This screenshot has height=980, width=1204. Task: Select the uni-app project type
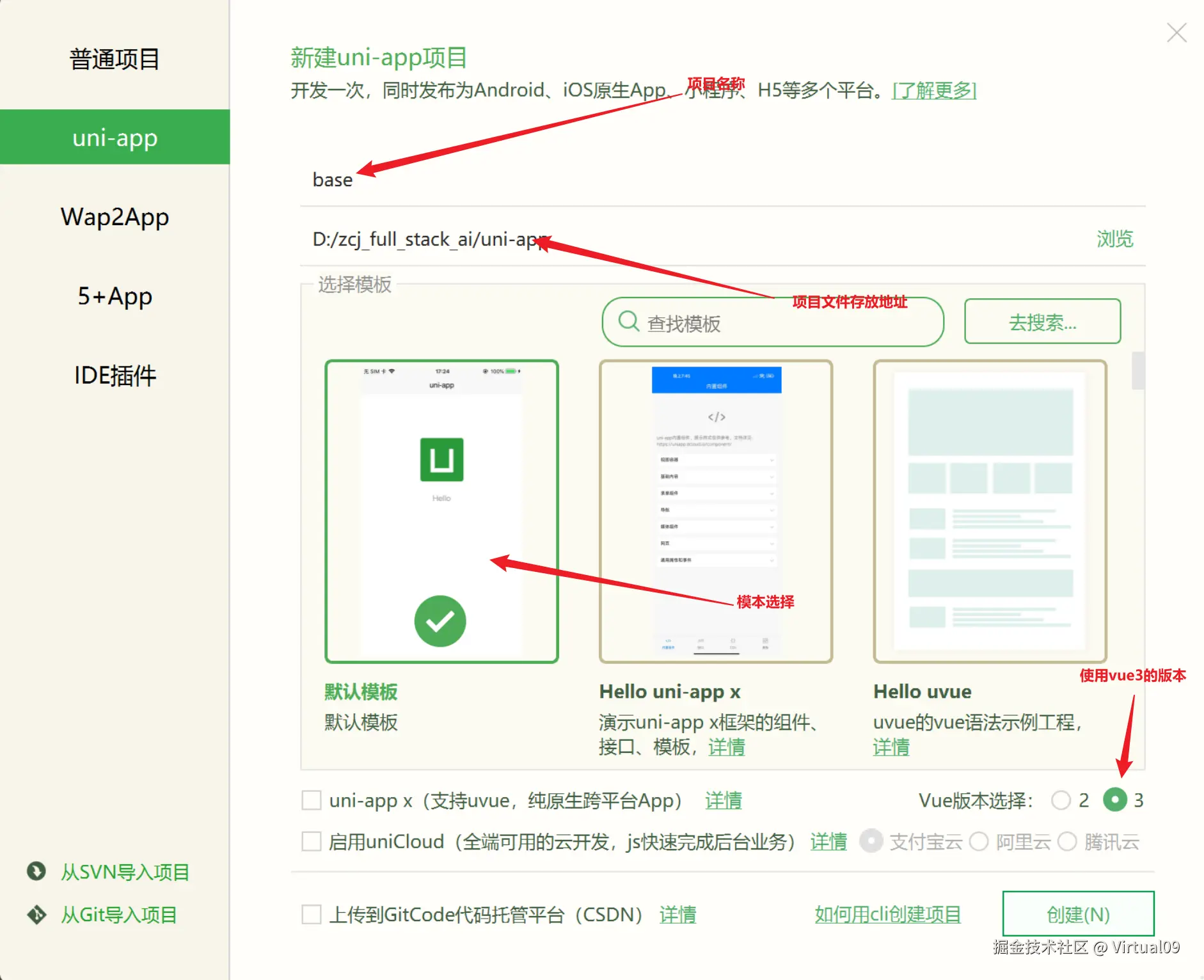(115, 137)
